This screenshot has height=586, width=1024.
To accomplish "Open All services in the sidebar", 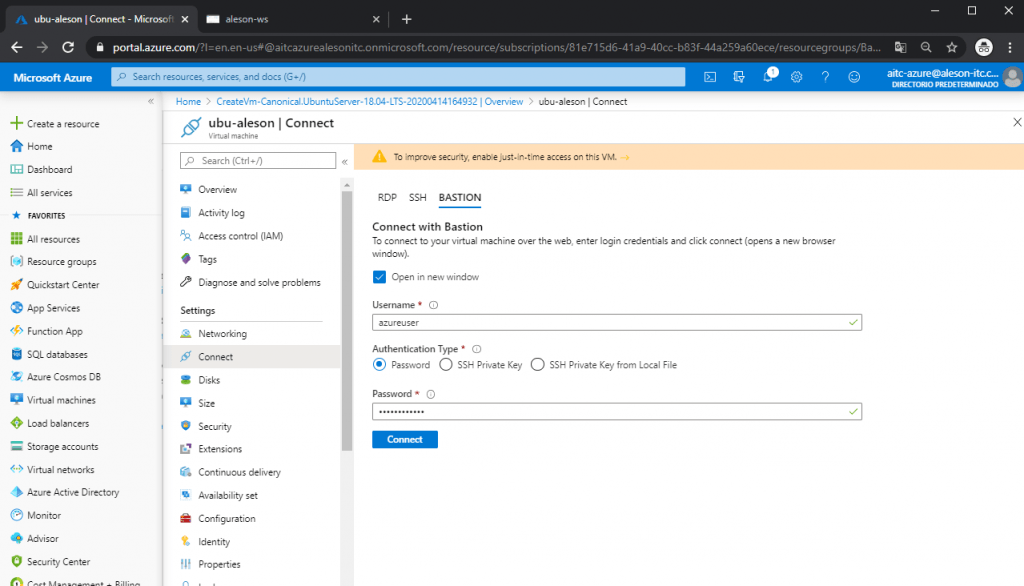I will 50,193.
